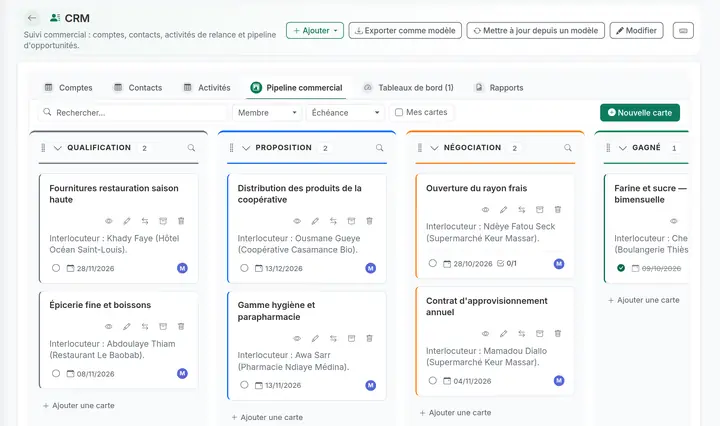This screenshot has height=426, width=720.
Task: Archive the Contrat d'approvisionnement annuel card
Action: point(540,334)
